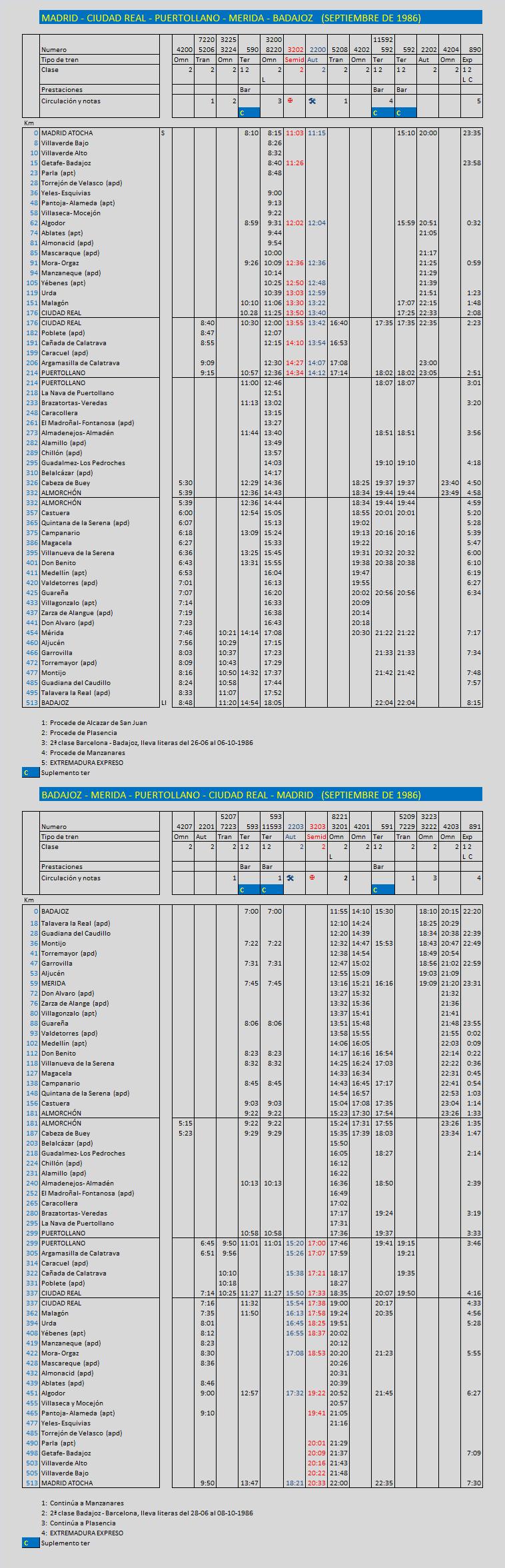Click red 11:03 departure at Madrid Atocha
This screenshot has height=1568, width=505.
tap(294, 133)
